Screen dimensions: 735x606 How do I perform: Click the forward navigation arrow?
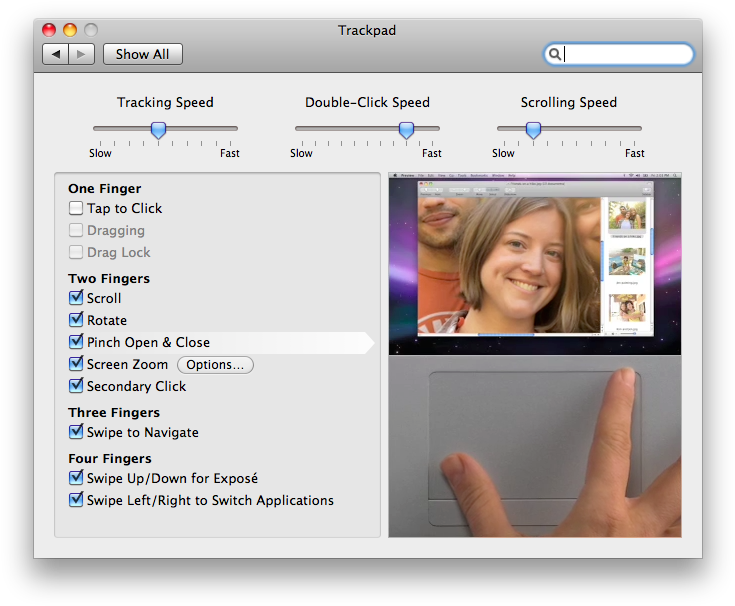pos(82,54)
